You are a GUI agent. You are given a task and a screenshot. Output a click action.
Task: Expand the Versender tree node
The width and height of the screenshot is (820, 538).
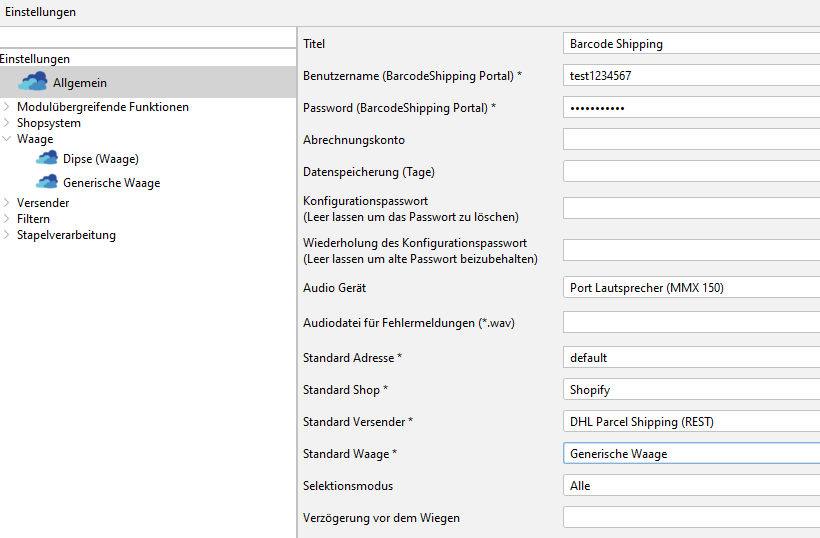click(x=7, y=203)
